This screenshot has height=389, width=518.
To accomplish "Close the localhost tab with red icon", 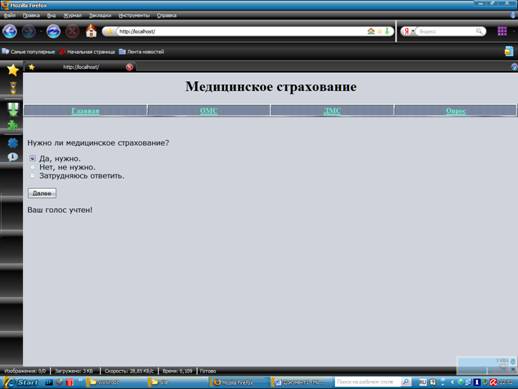I will pyautogui.click(x=130, y=67).
